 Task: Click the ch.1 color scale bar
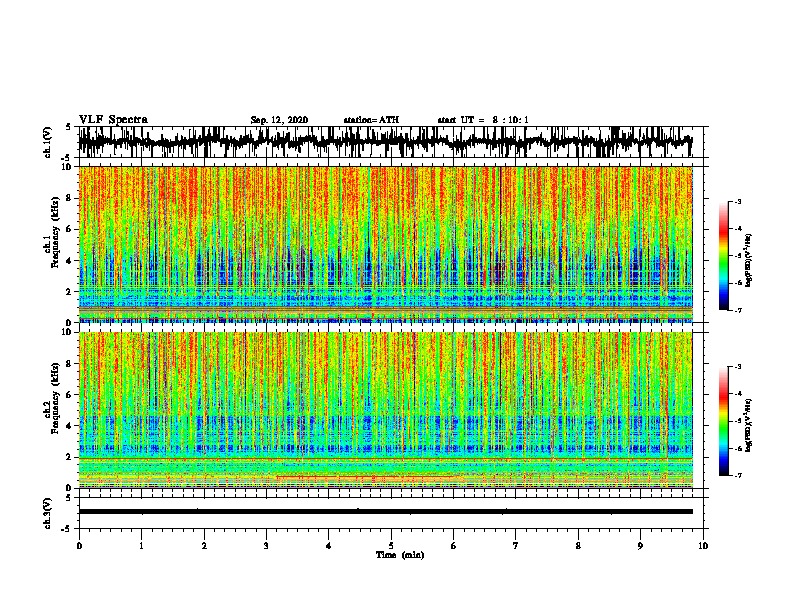(x=723, y=256)
